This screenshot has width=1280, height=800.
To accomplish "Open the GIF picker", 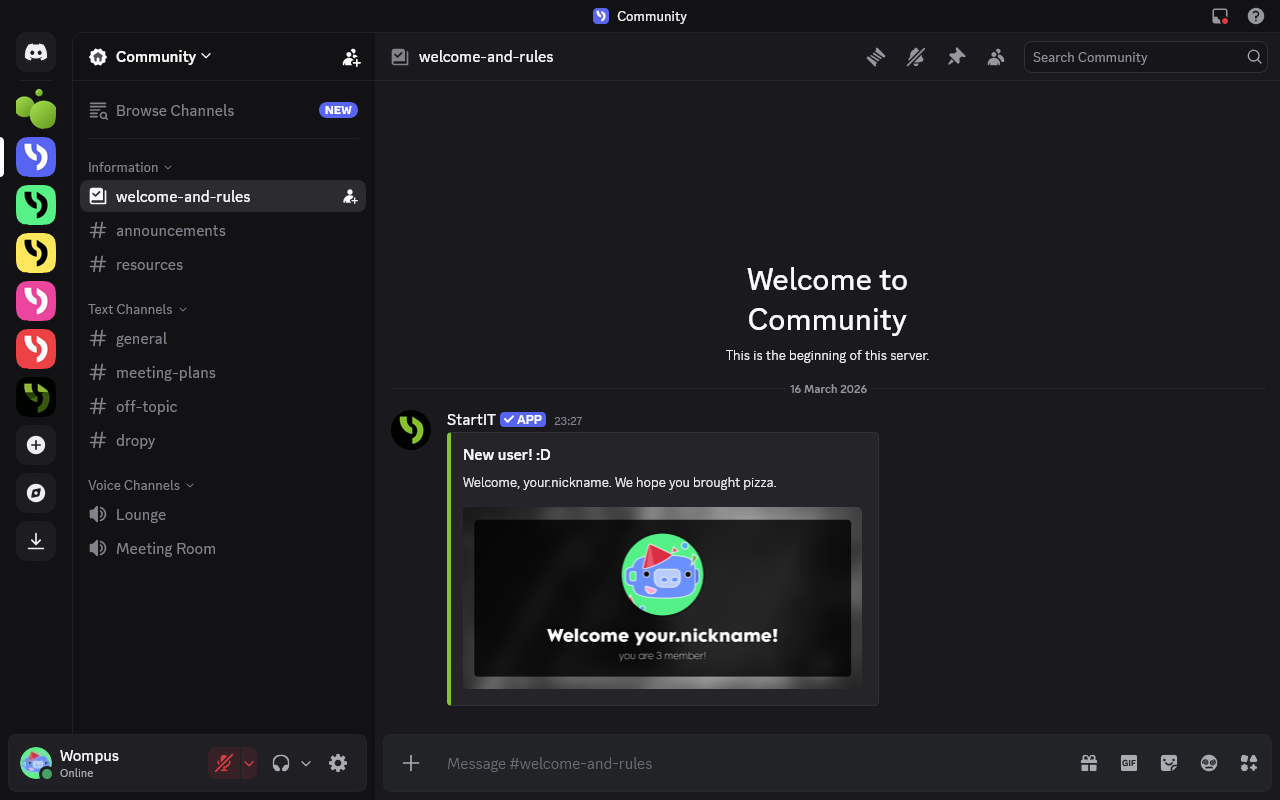I will pos(1128,763).
